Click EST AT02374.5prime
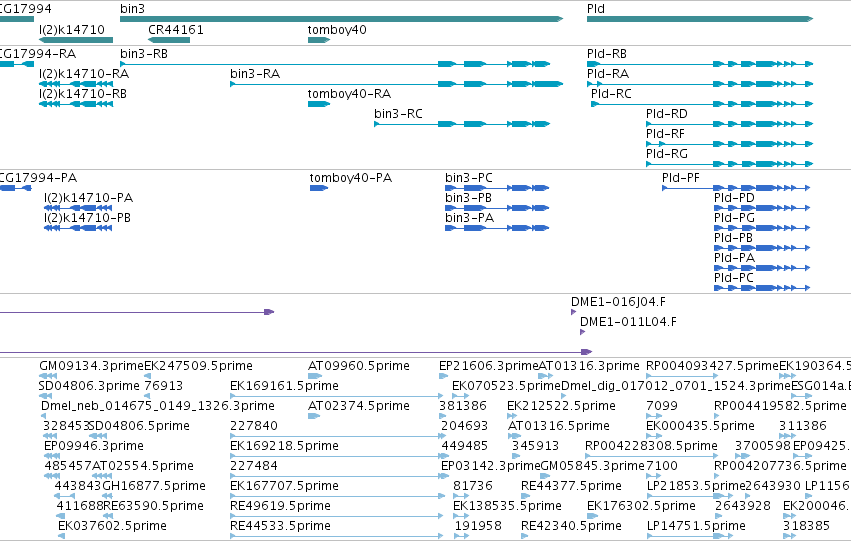851x541 pixels. click(x=314, y=416)
